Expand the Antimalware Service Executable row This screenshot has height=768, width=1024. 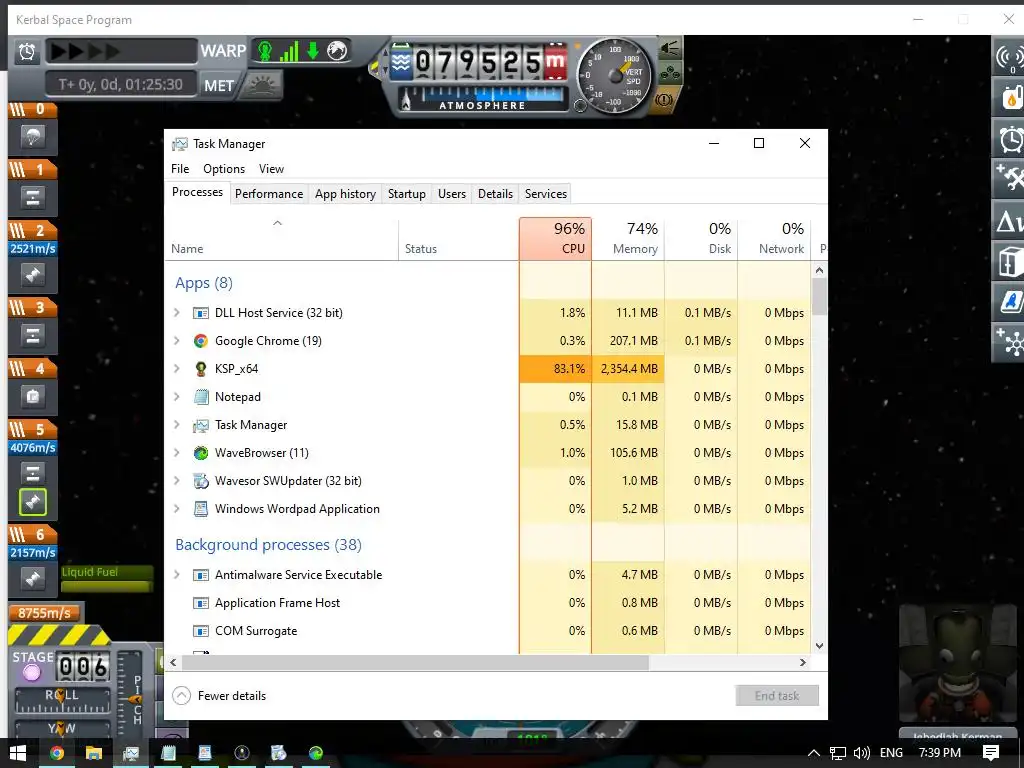176,575
